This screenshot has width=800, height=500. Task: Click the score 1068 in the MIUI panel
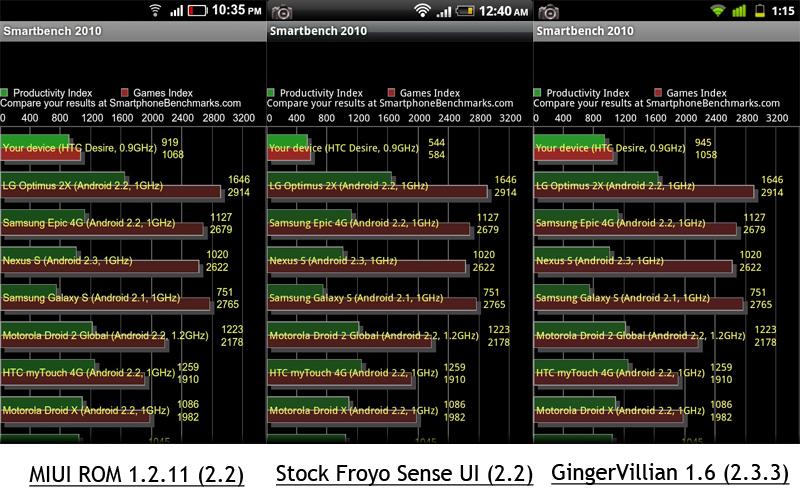coord(173,155)
